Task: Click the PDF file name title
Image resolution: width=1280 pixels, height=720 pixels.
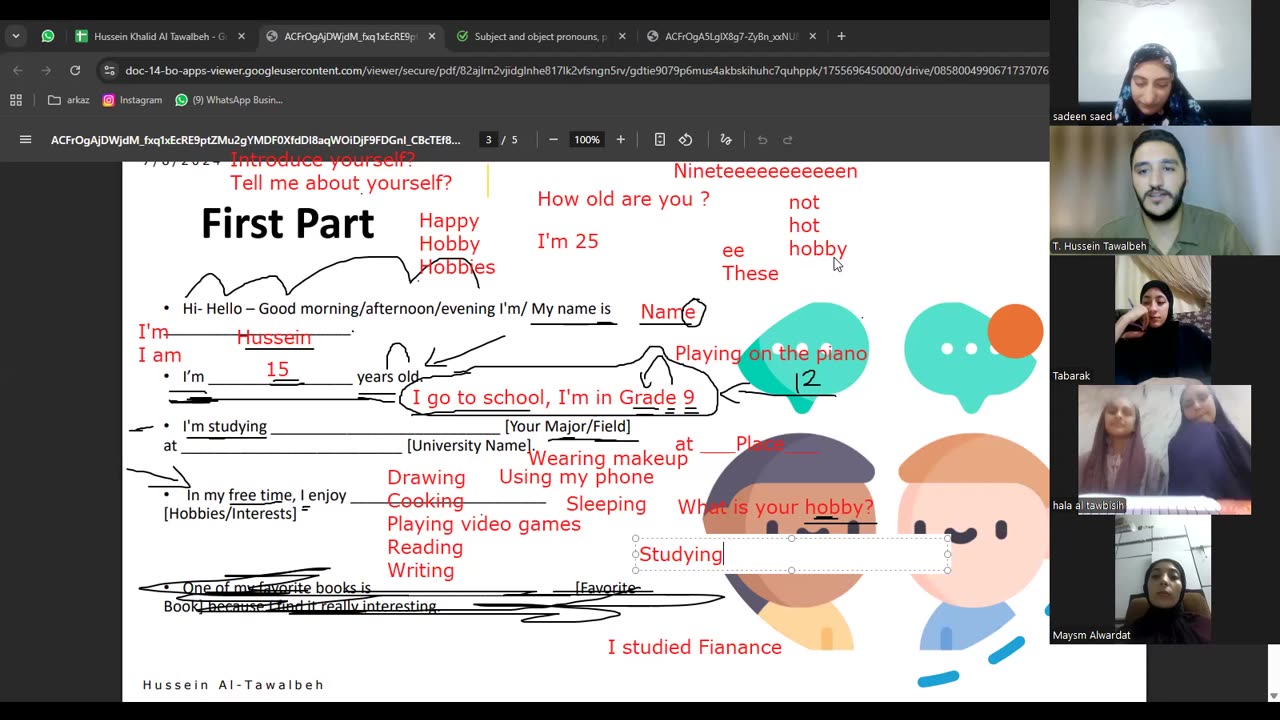Action: 256,140
